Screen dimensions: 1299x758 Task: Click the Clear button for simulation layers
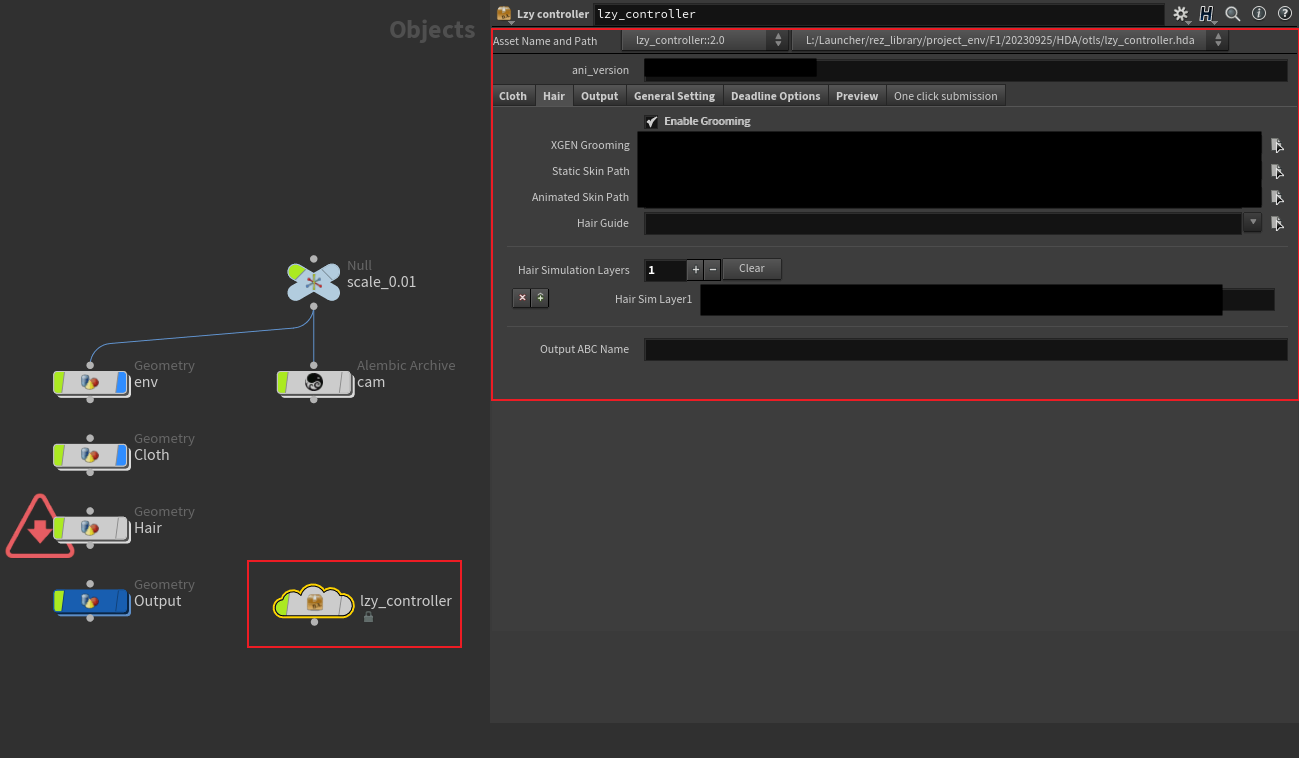(x=751, y=269)
